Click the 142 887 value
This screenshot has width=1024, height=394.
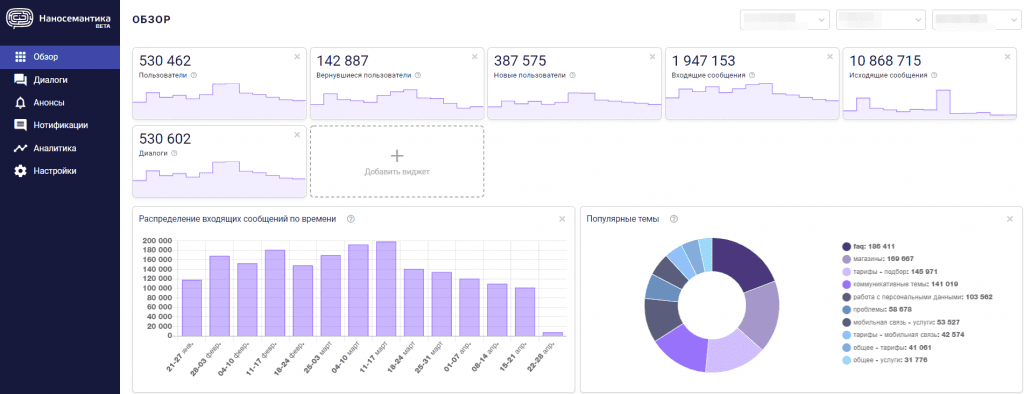[x=343, y=61]
